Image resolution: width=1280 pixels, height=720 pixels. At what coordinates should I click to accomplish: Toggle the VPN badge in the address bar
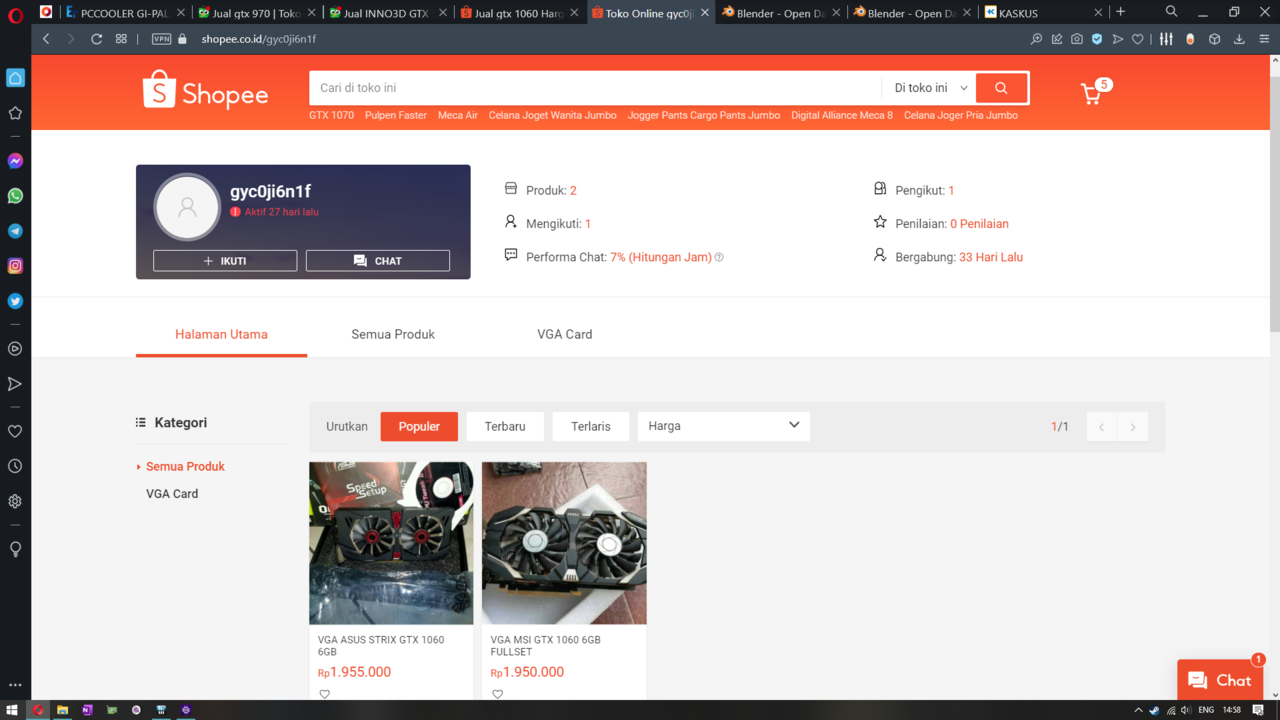coord(161,39)
